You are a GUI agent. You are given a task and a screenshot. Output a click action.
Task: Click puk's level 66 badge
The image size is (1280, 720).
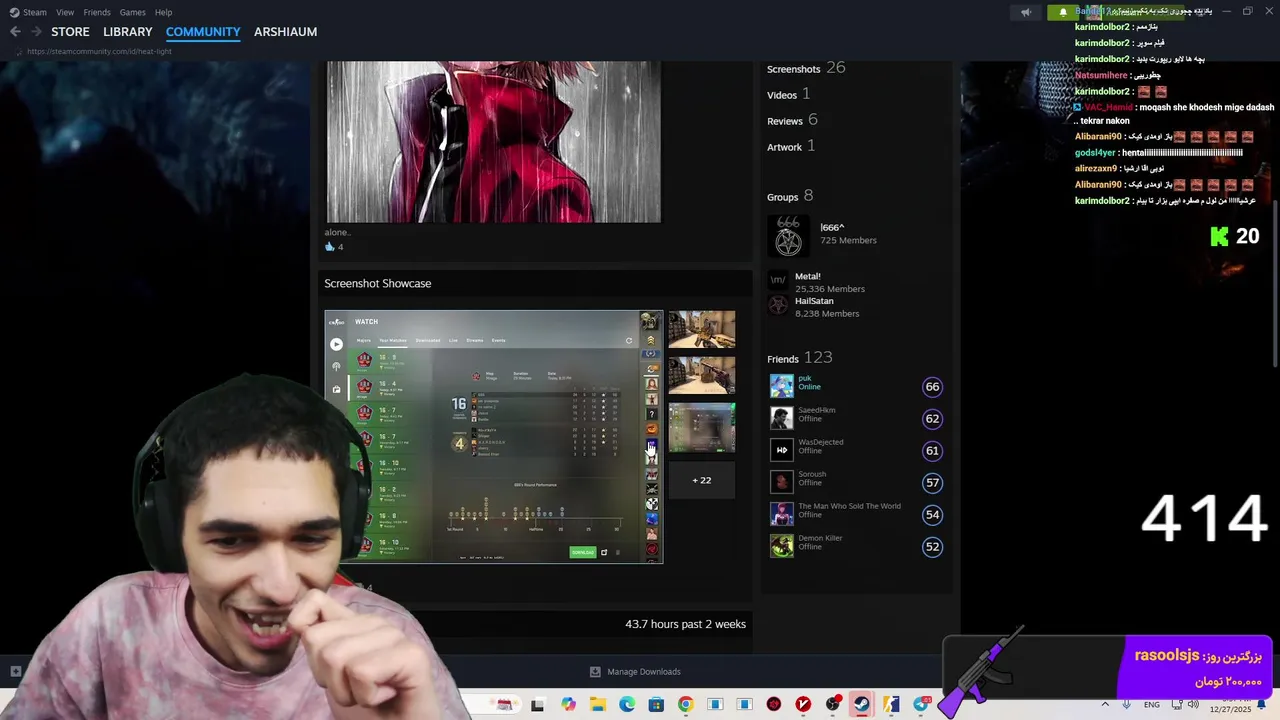pos(932,387)
